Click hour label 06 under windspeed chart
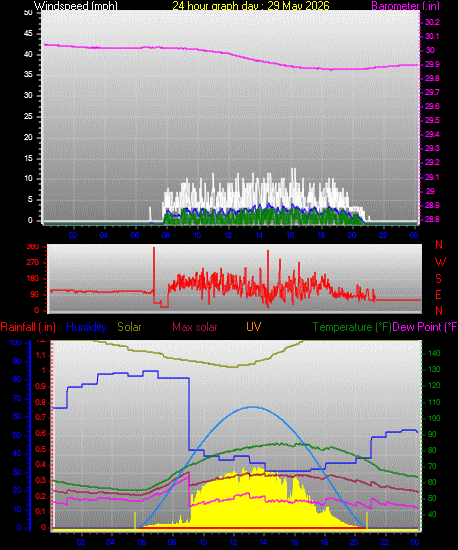Image resolution: width=458 pixels, height=550 pixels. tap(135, 235)
